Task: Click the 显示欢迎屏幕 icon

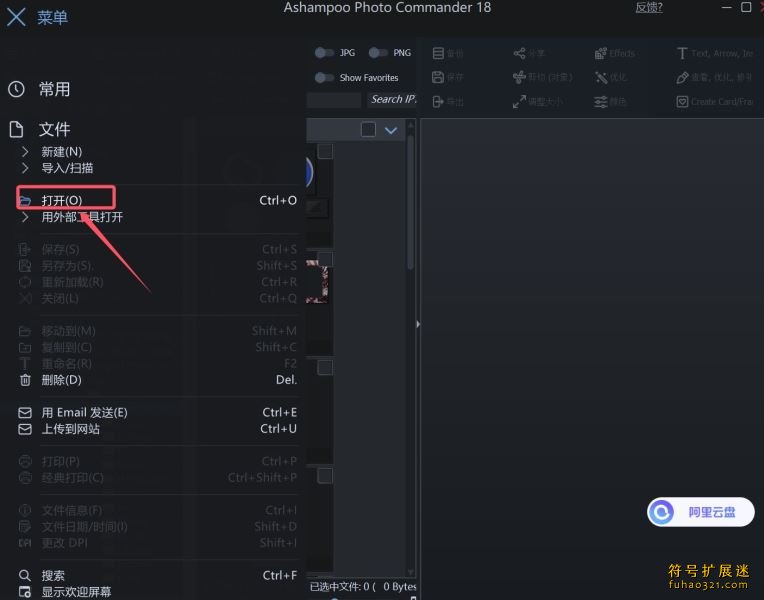Action: (25, 592)
